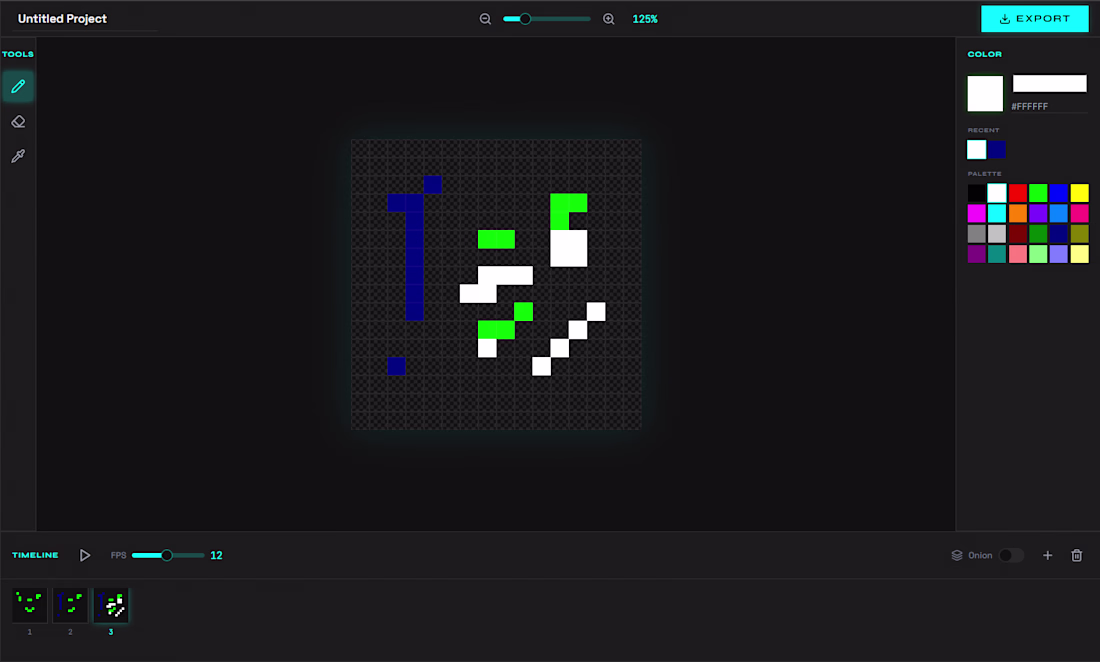
Task: Choose cyan from the palette
Action: click(997, 213)
